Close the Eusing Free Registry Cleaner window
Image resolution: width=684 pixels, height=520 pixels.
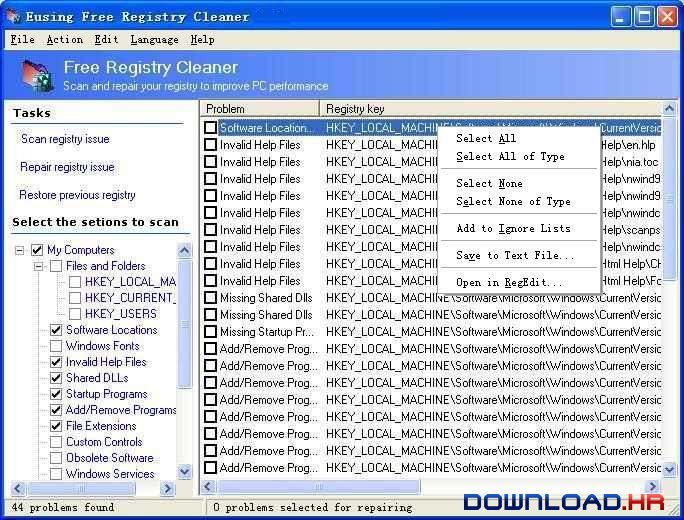click(x=667, y=17)
